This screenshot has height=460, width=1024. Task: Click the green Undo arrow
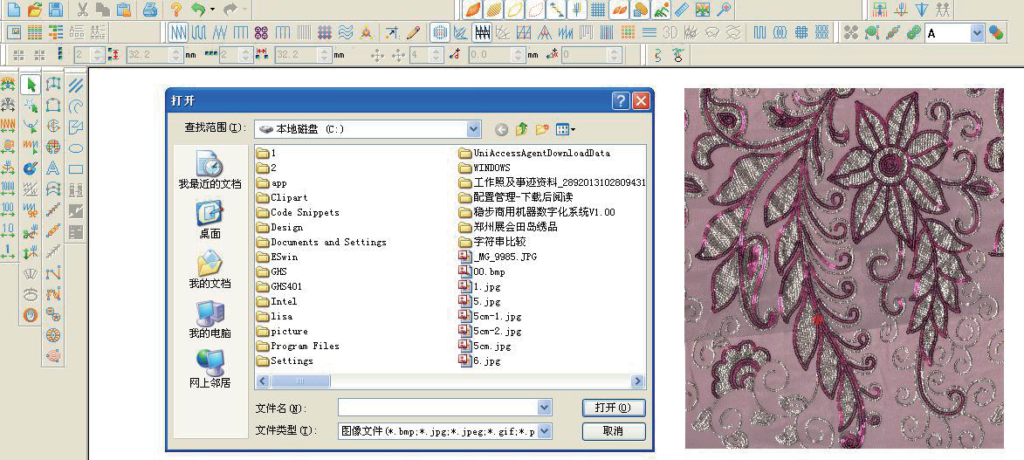point(198,10)
